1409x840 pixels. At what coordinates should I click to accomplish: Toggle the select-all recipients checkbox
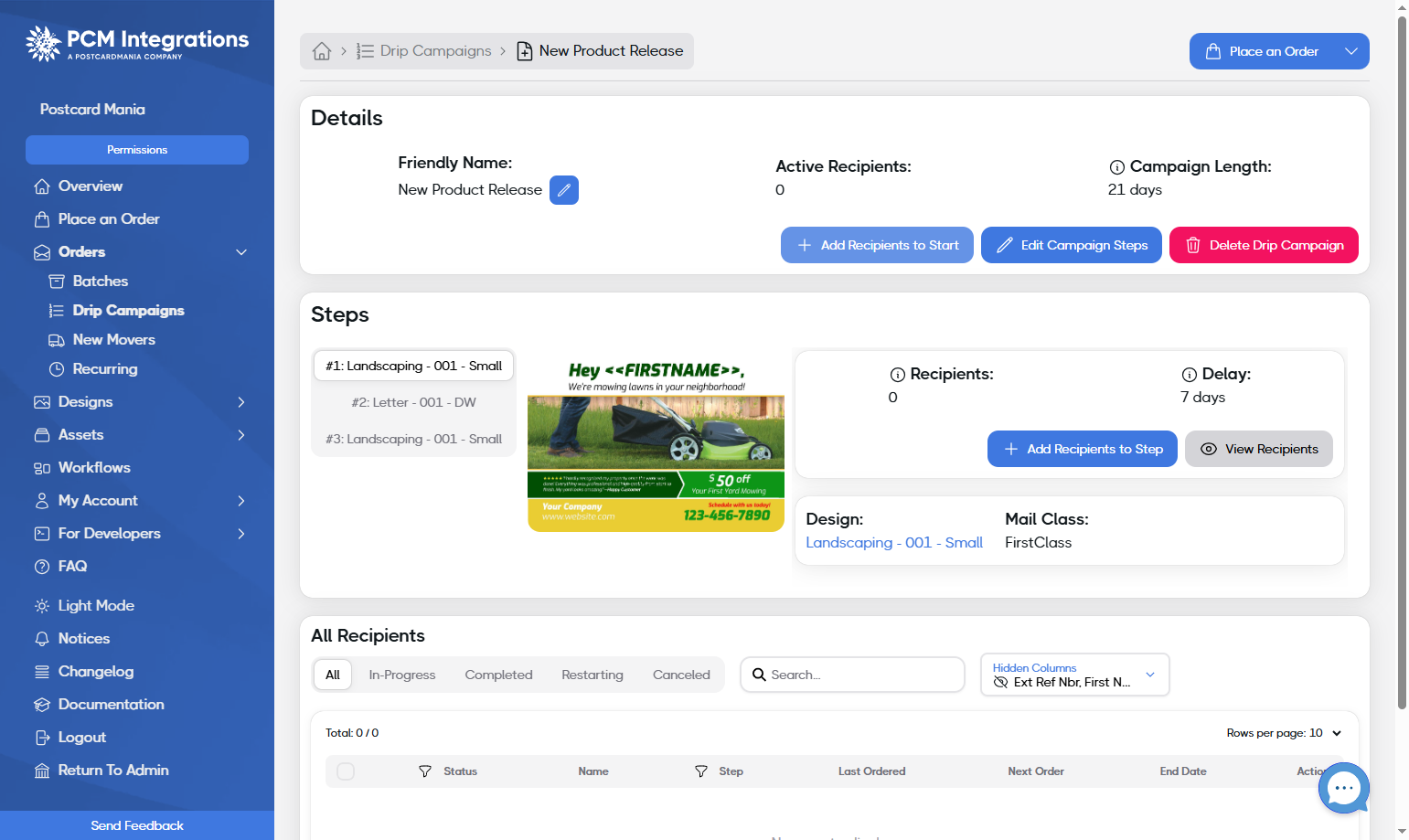click(346, 771)
